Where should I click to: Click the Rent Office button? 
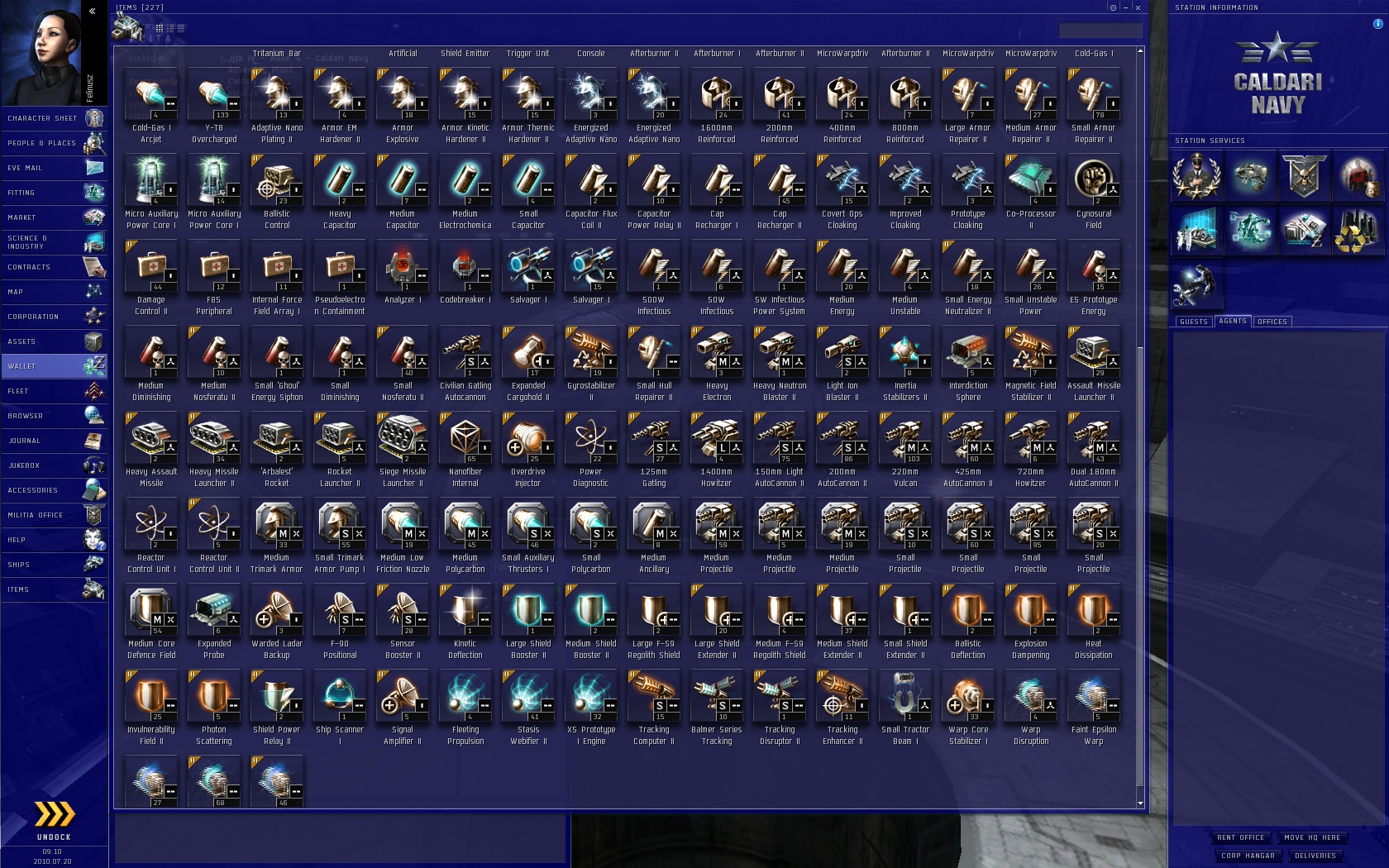click(1240, 837)
